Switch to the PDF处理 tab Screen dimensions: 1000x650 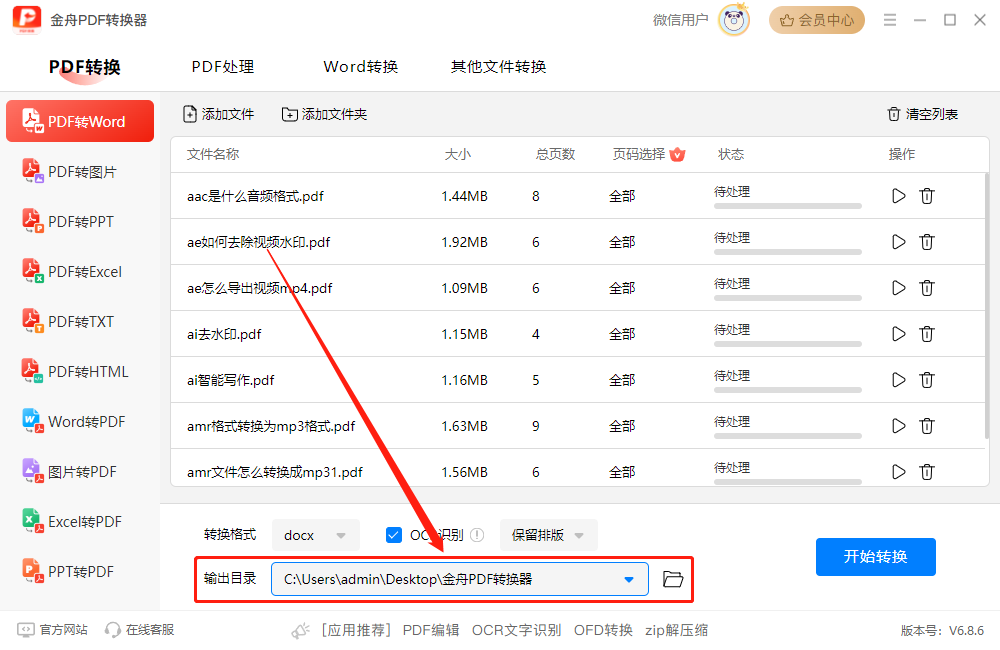pyautogui.click(x=222, y=66)
